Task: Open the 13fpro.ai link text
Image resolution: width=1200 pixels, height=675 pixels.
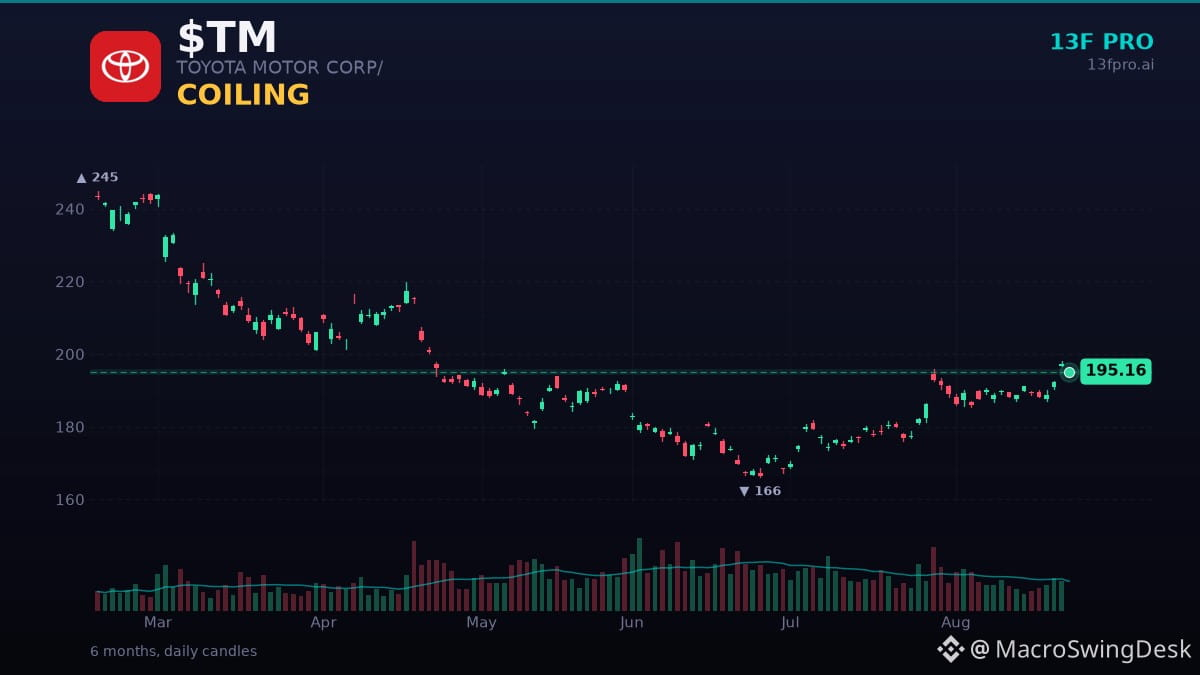Action: tap(1120, 65)
